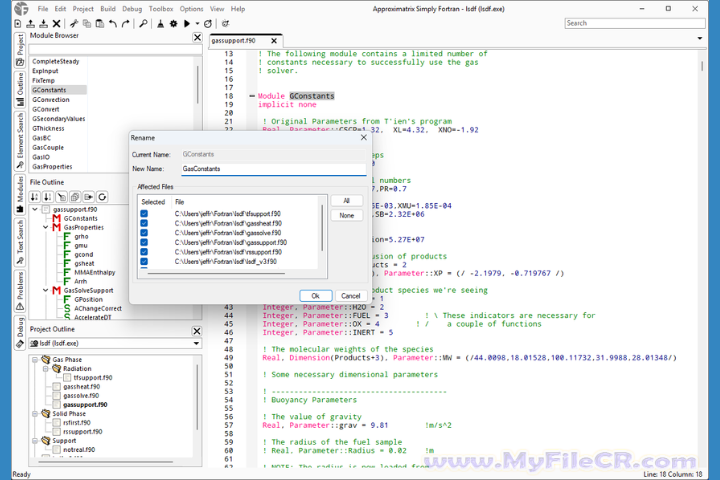Collapse Support folder in Project Outline

point(35,440)
